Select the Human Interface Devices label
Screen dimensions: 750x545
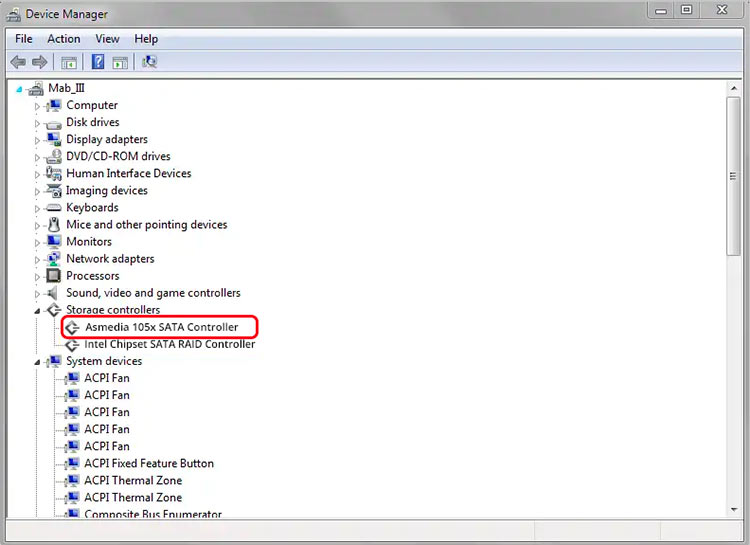pyautogui.click(x=129, y=173)
